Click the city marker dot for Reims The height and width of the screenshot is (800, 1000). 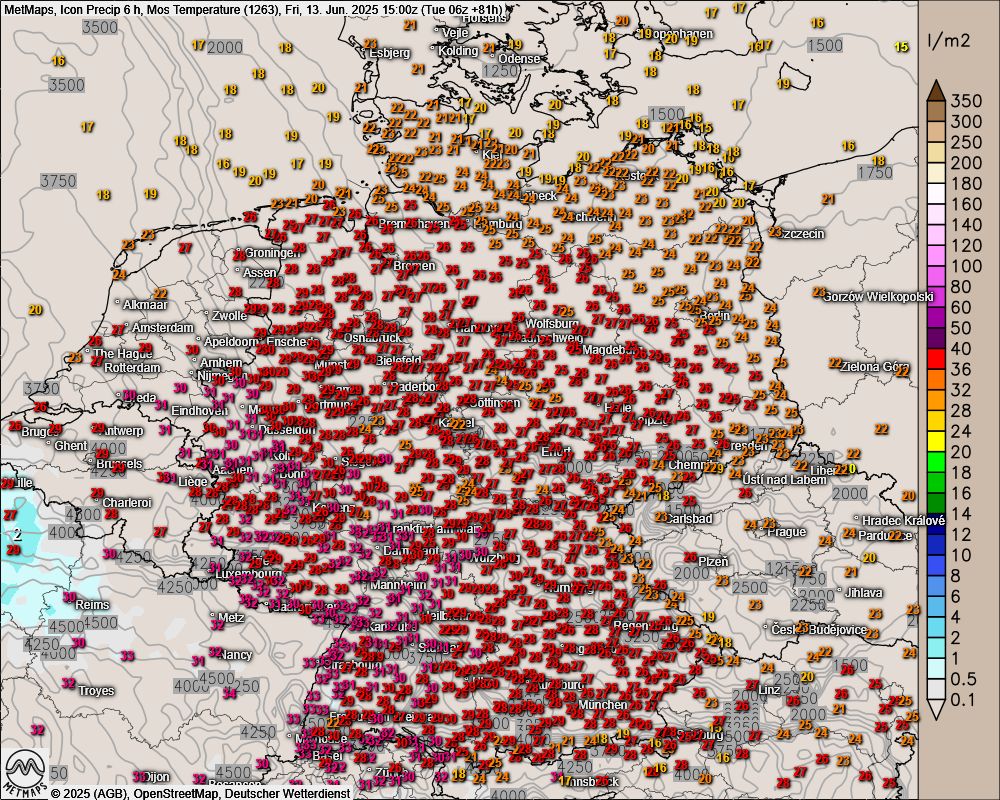(x=72, y=605)
